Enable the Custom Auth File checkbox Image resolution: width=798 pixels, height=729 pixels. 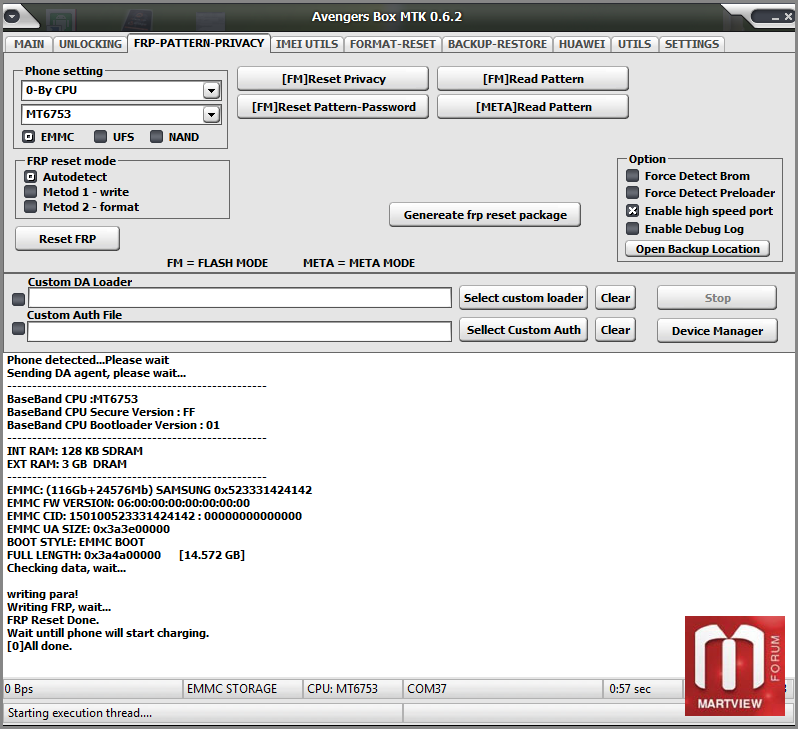[18, 329]
